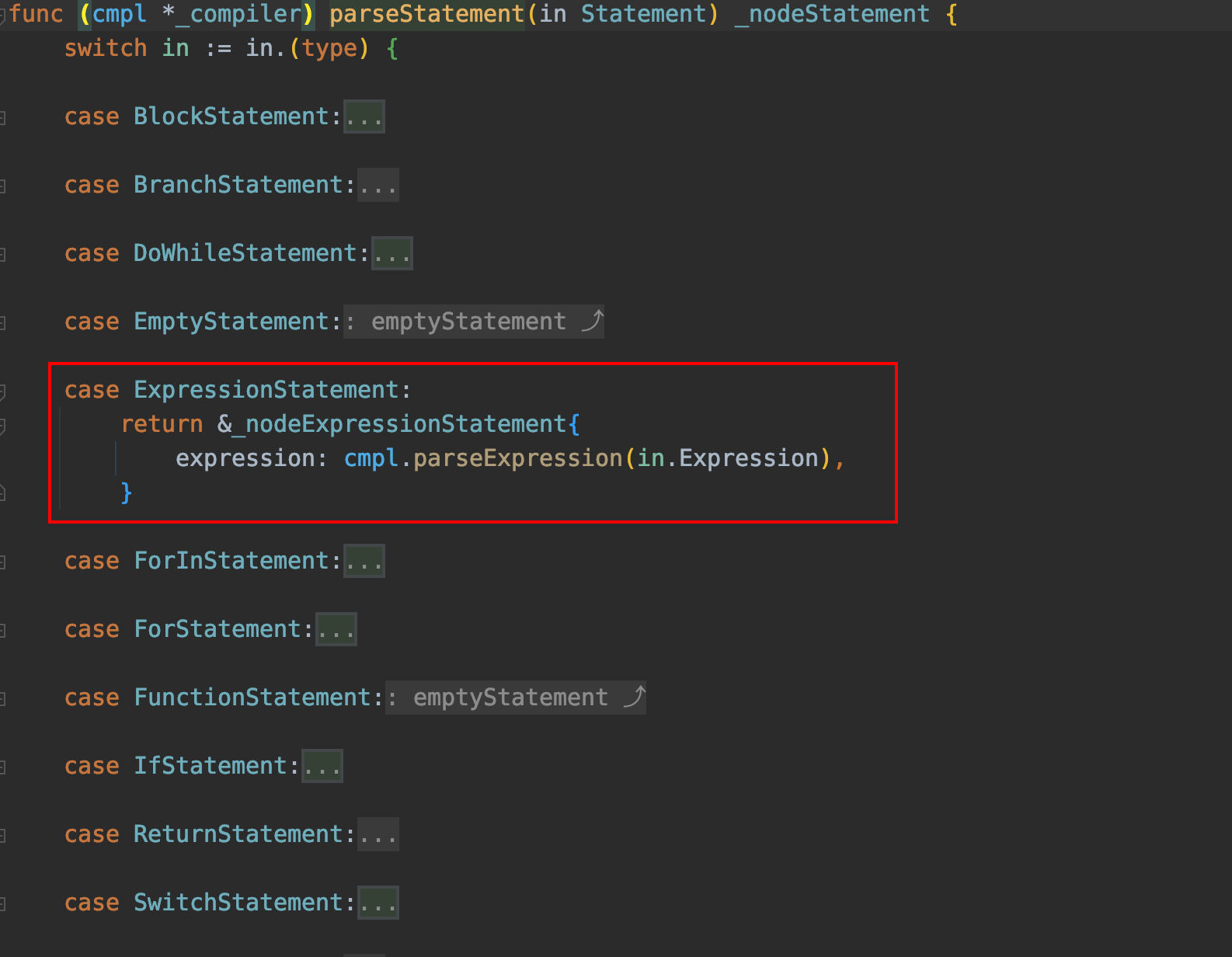
Task: Expand folded DoWhileStatement case body
Action: [392, 253]
